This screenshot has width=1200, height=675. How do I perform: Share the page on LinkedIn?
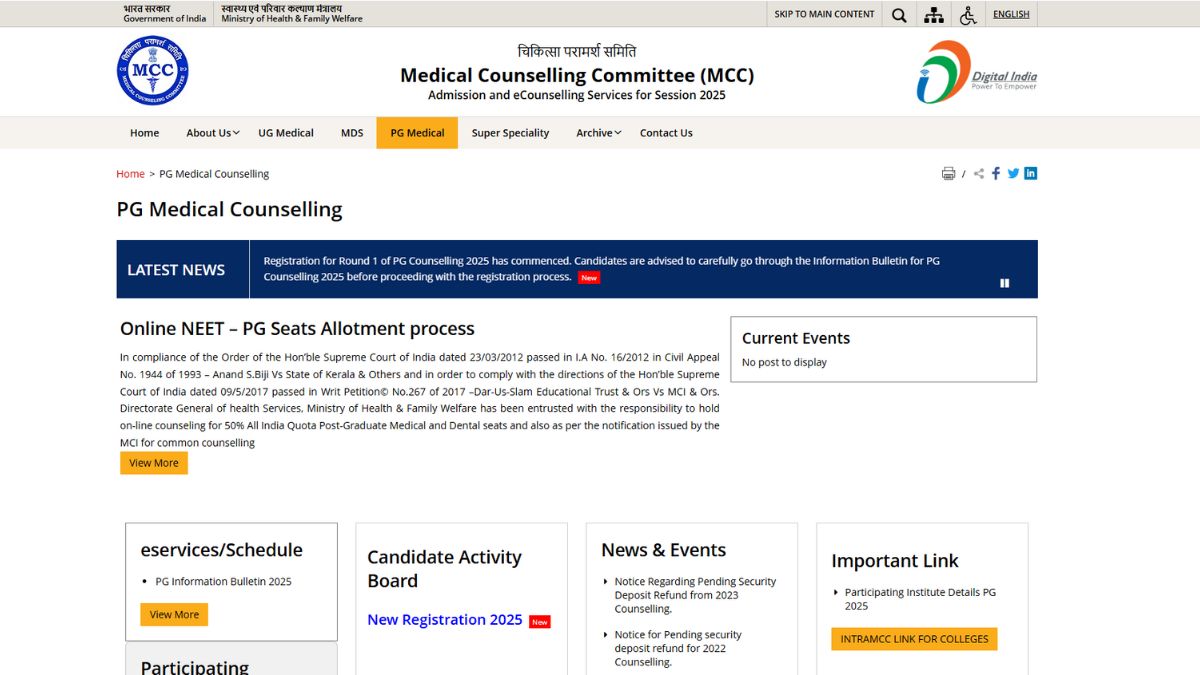point(1031,174)
